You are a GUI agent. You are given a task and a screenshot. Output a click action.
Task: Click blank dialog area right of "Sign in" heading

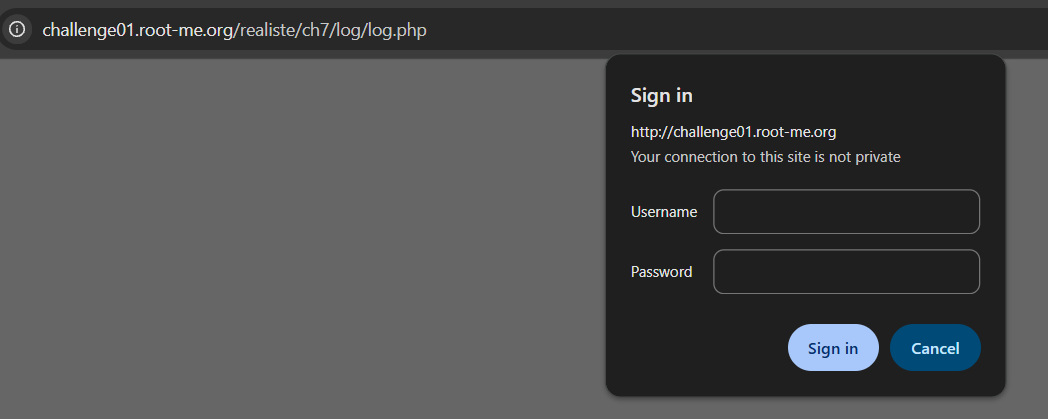coord(850,96)
